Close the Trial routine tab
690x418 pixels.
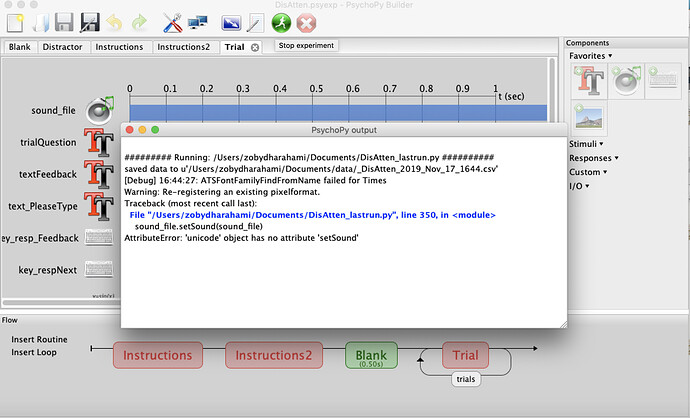pyautogui.click(x=255, y=48)
